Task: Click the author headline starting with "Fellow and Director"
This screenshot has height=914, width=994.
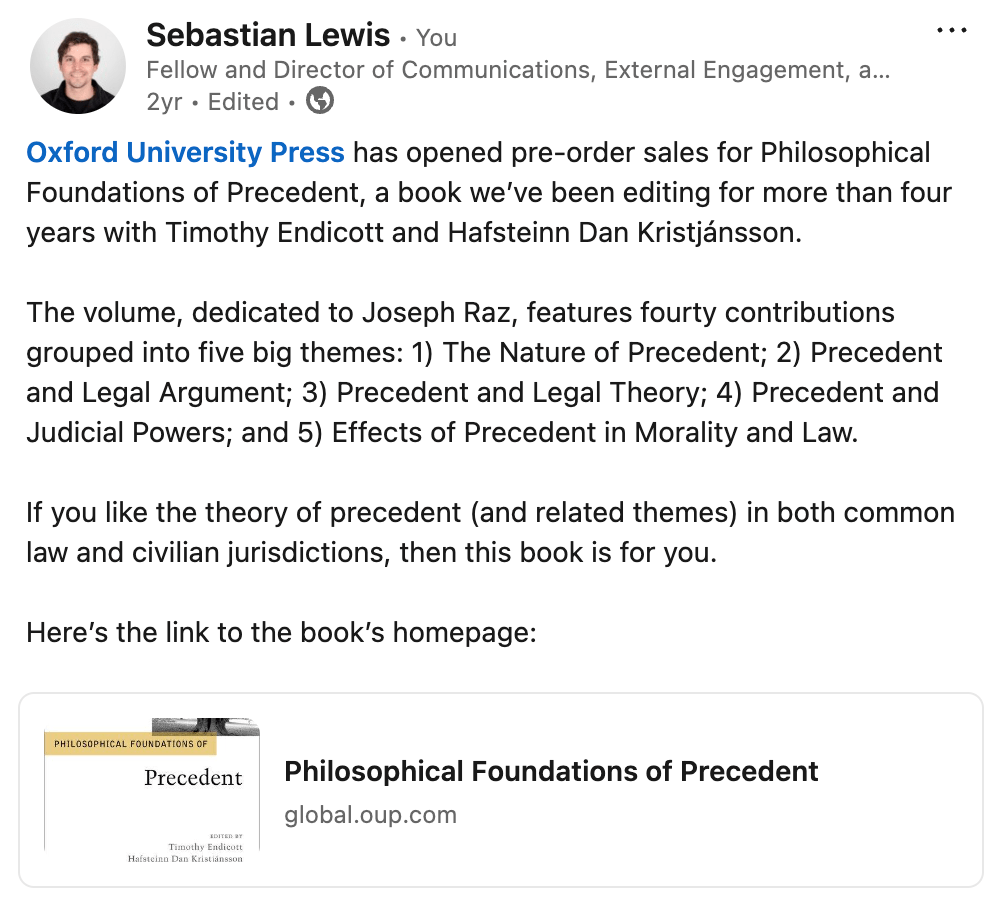Action: (x=517, y=70)
